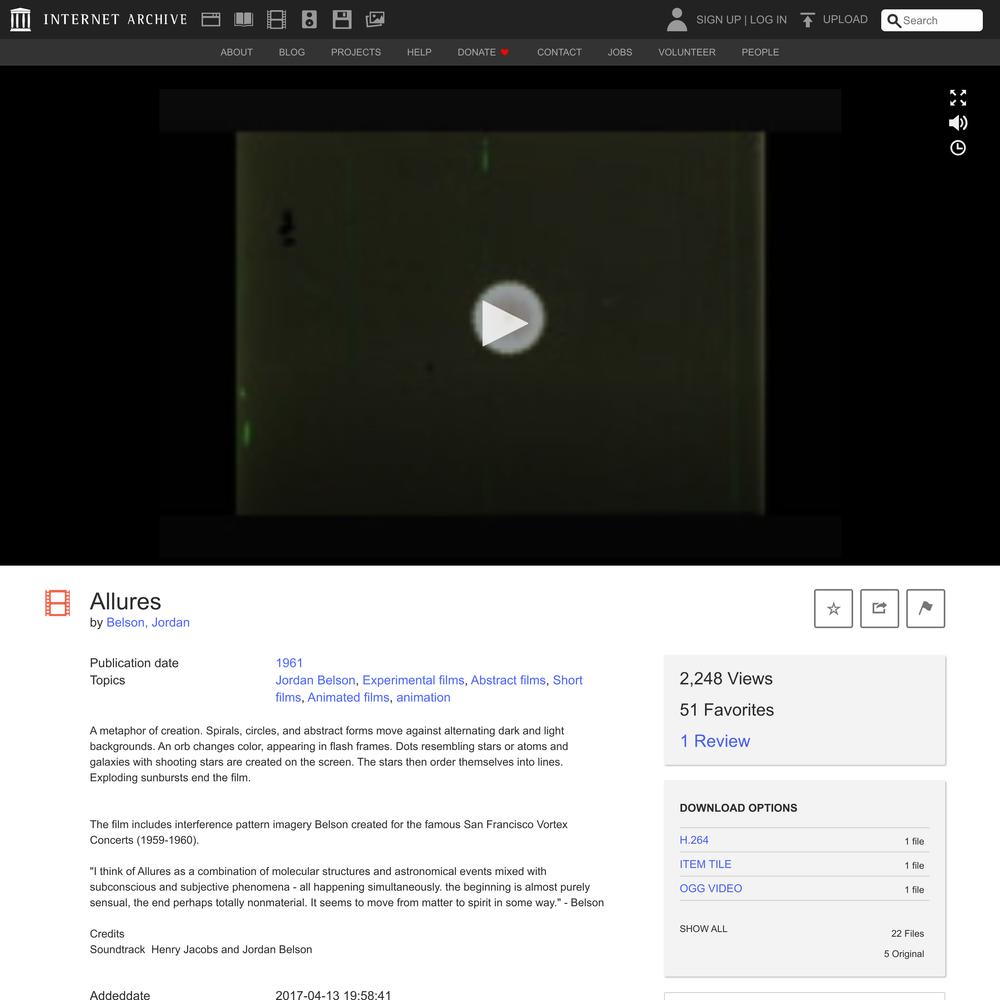
Task: Open the VOLUNTEER menu item
Action: click(x=687, y=52)
